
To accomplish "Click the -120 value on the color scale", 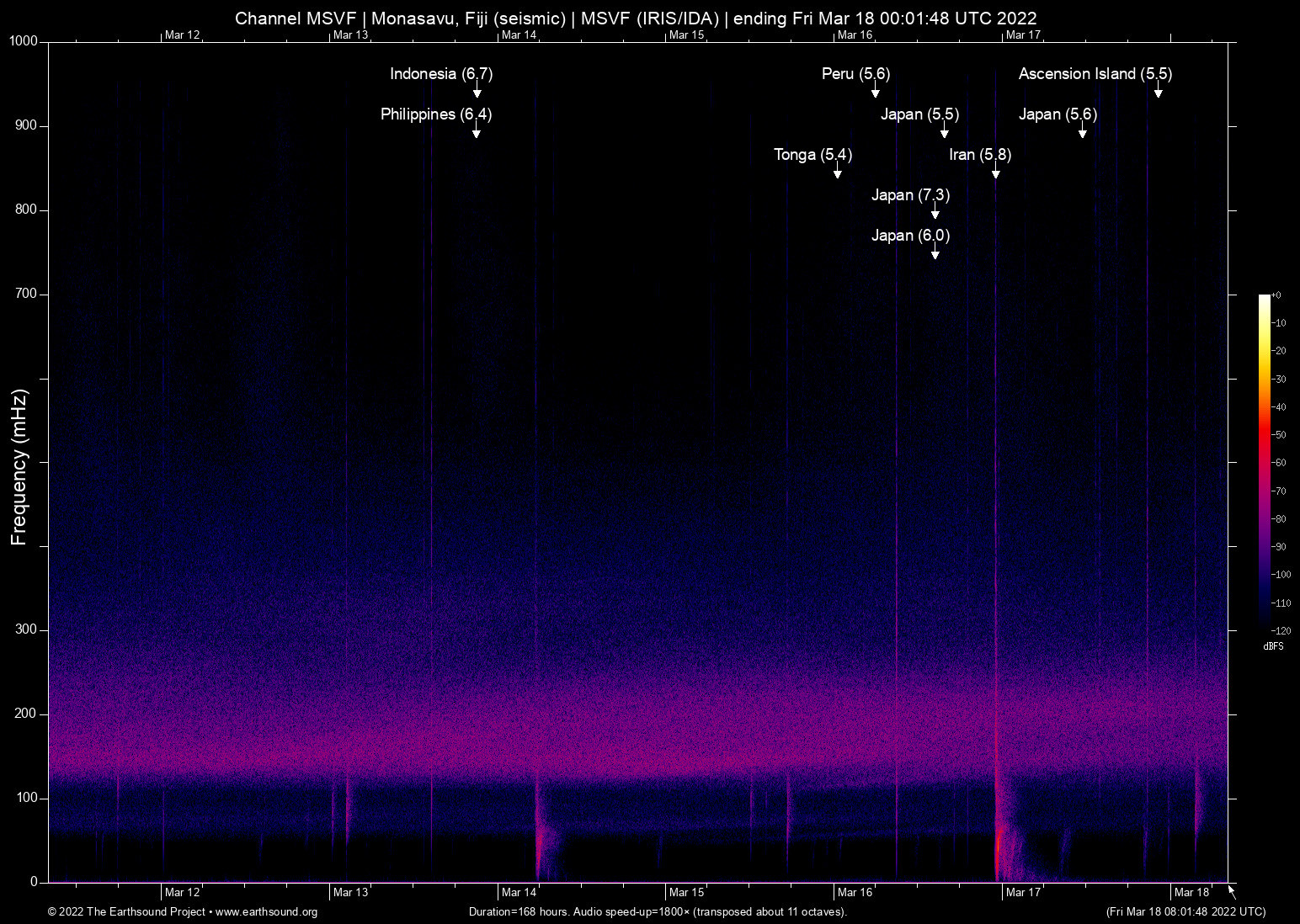I will 1281,631.
